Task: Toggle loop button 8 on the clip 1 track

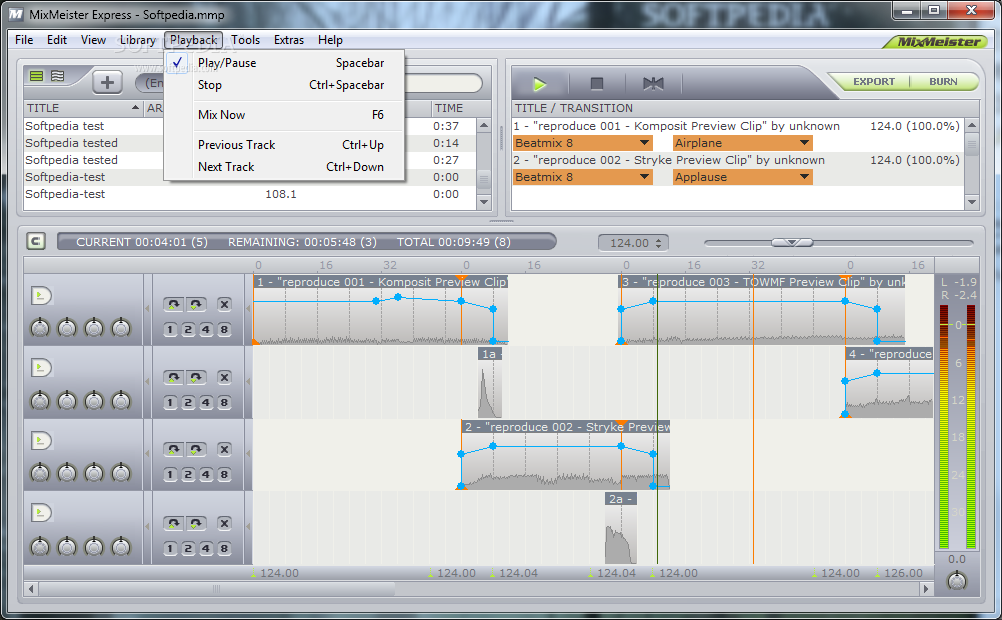Action: coord(224,330)
